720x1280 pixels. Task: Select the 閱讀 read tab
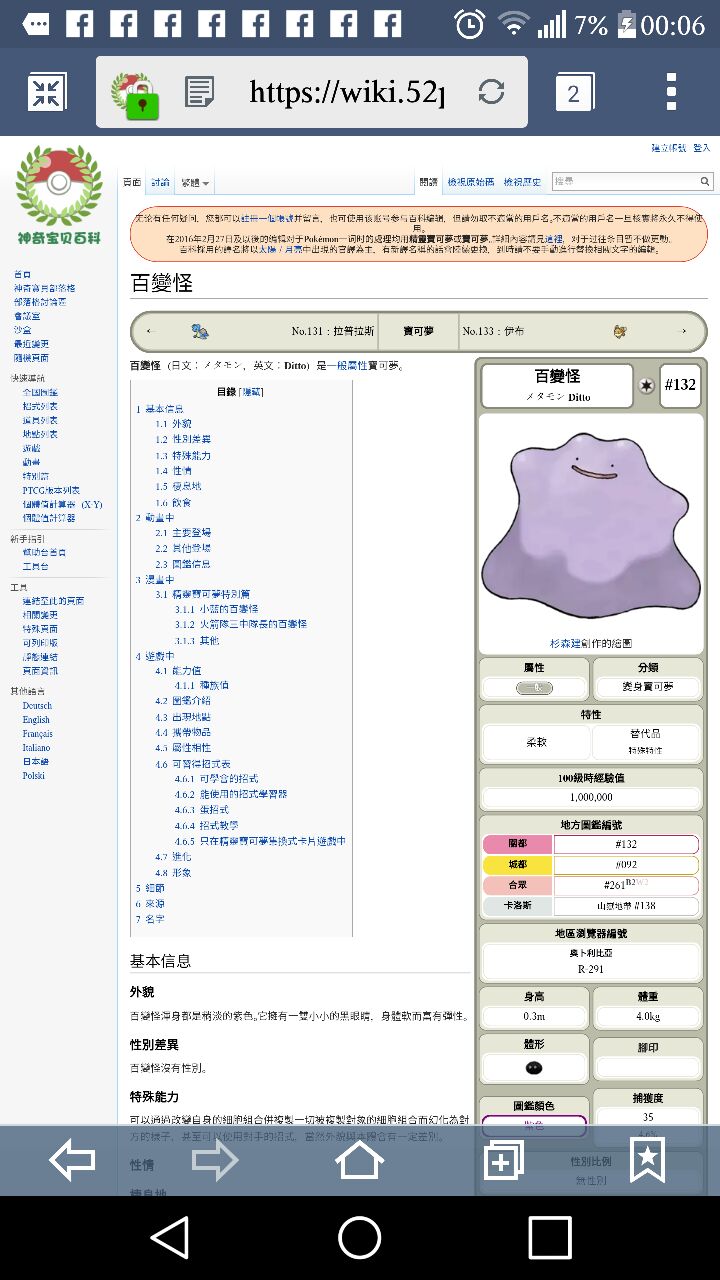pos(428,182)
